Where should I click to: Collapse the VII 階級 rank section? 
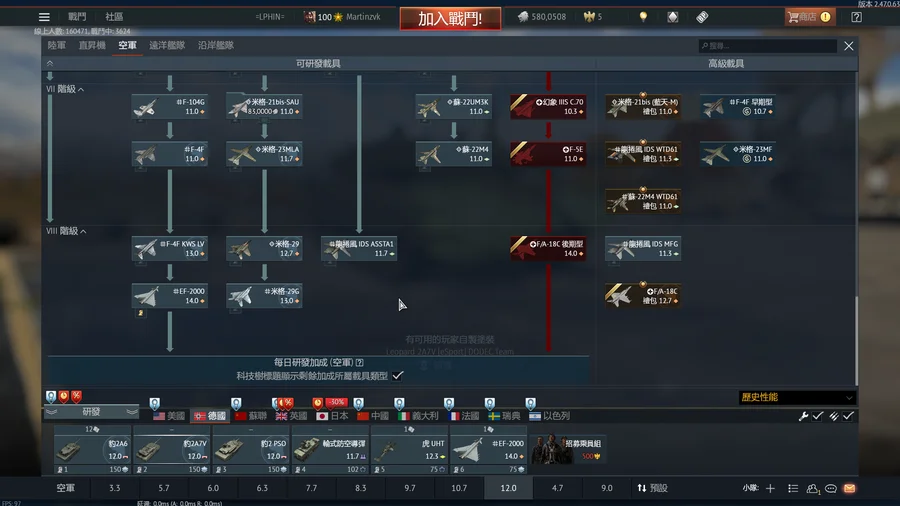[x=81, y=89]
